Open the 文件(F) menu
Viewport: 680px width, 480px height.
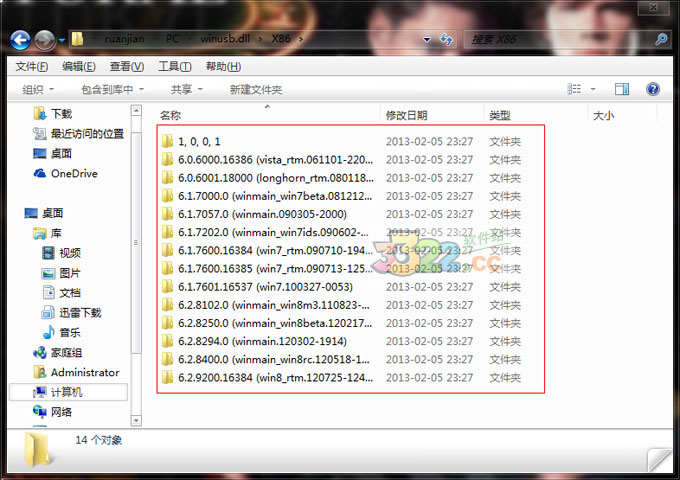32,66
